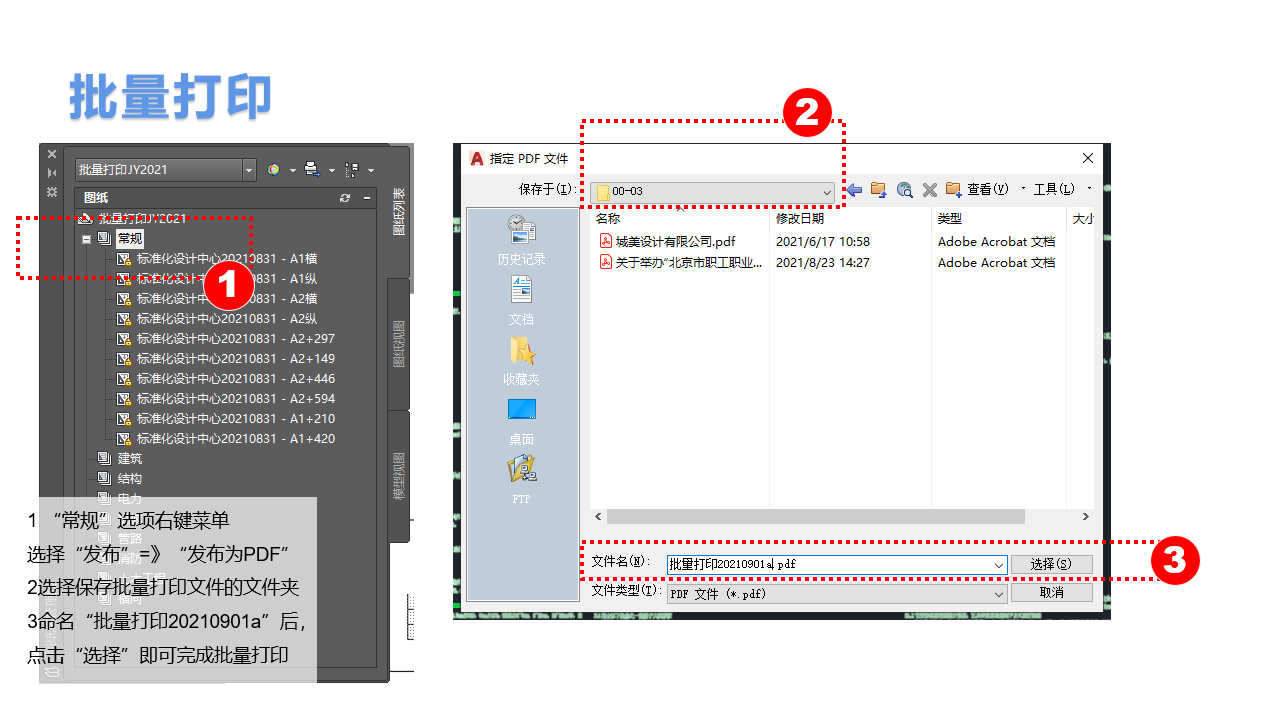Open the 保存于 folder dropdown

point(826,191)
